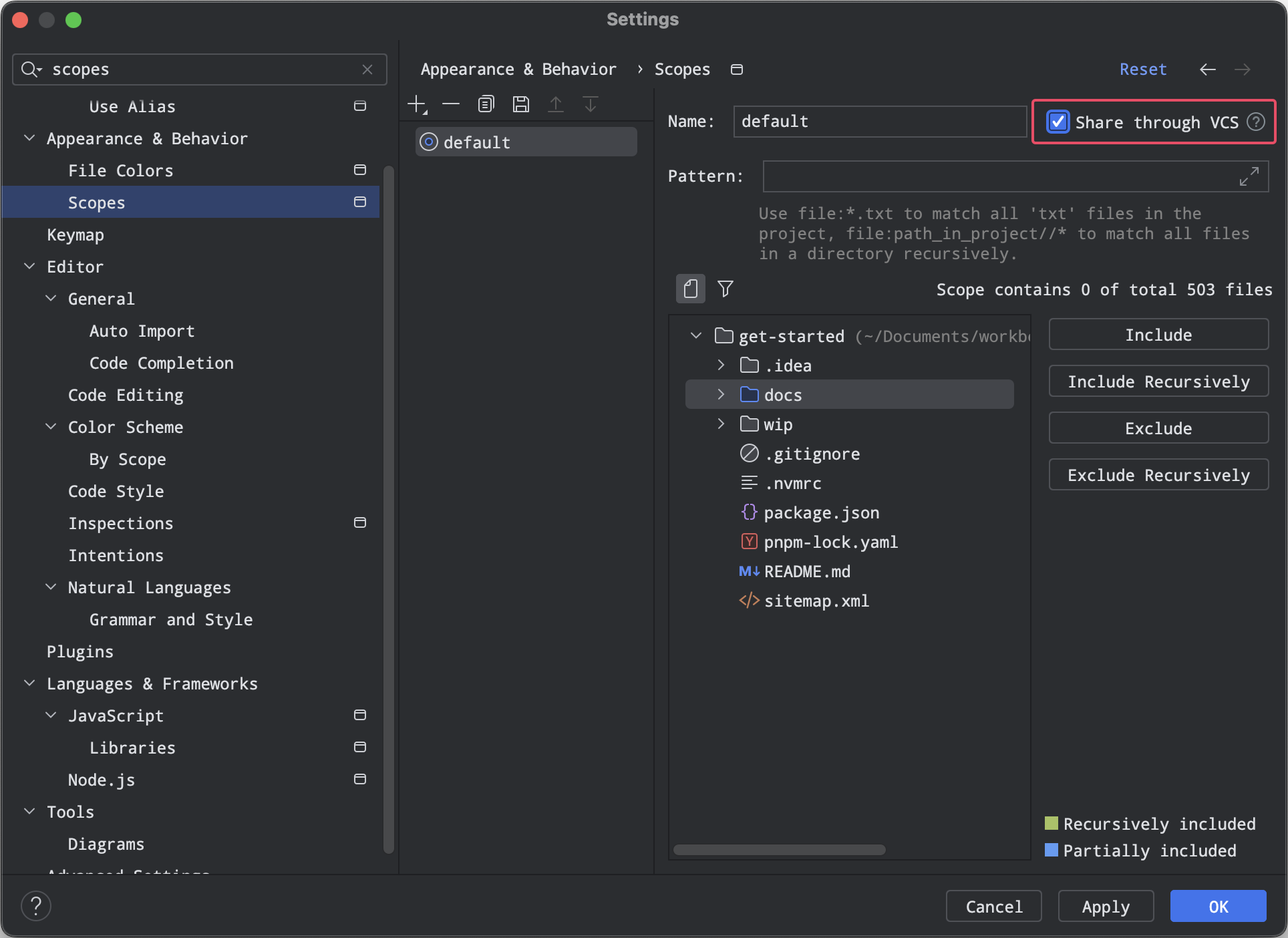
Task: Click the help icon beside Share through VCS
Action: click(1256, 122)
